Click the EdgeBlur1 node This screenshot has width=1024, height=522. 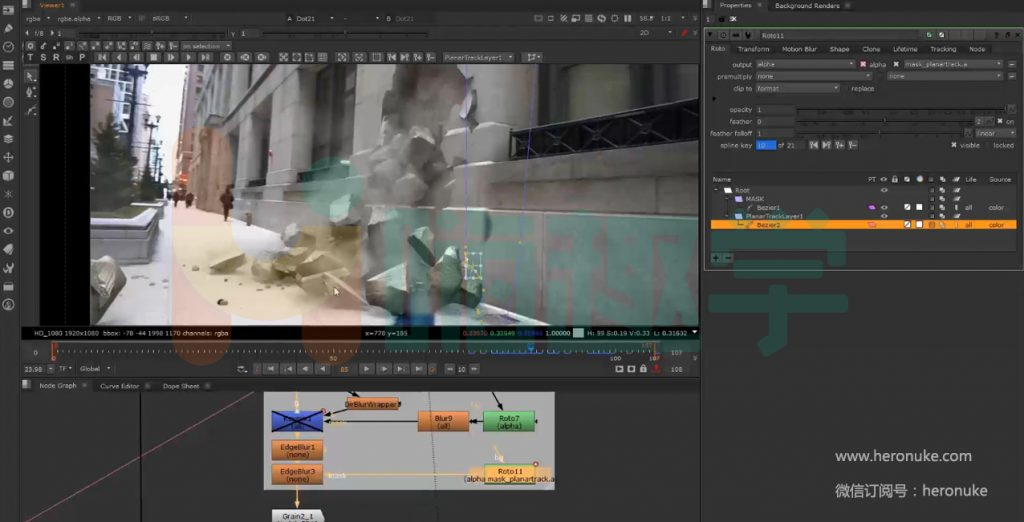297,450
